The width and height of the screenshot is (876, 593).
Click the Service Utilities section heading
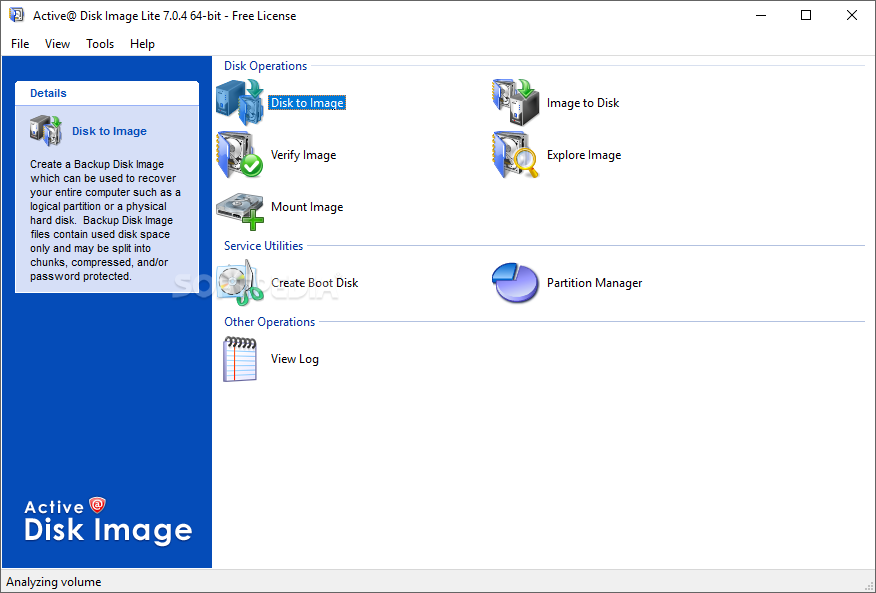tap(263, 246)
